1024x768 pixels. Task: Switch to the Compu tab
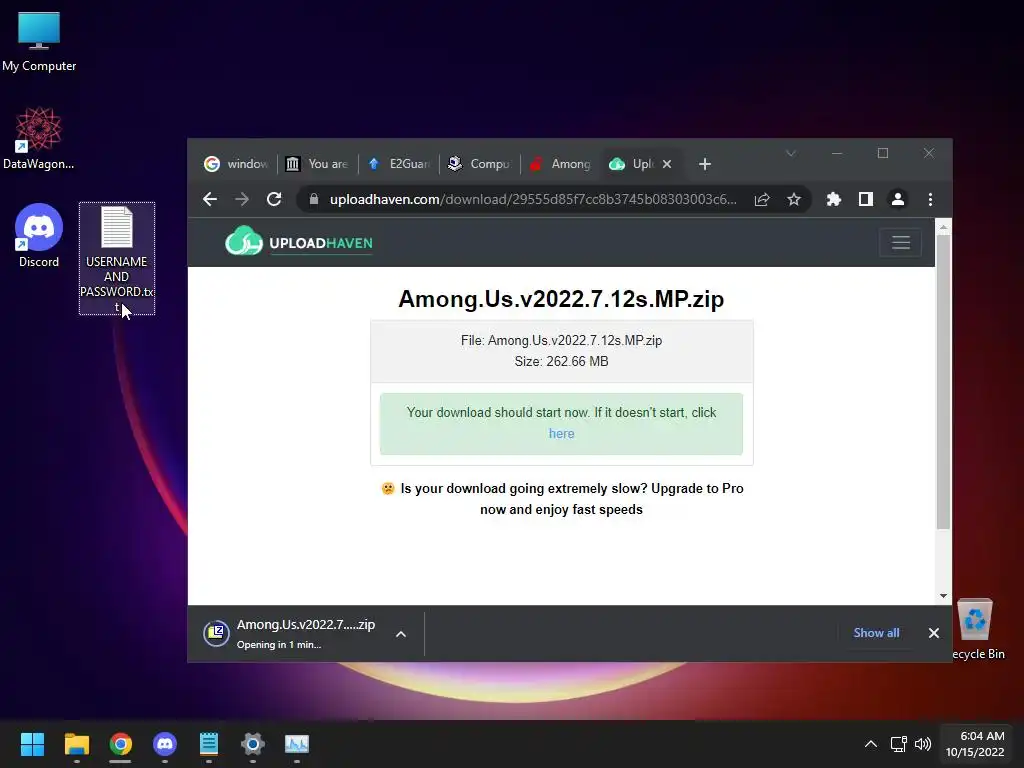[x=480, y=164]
